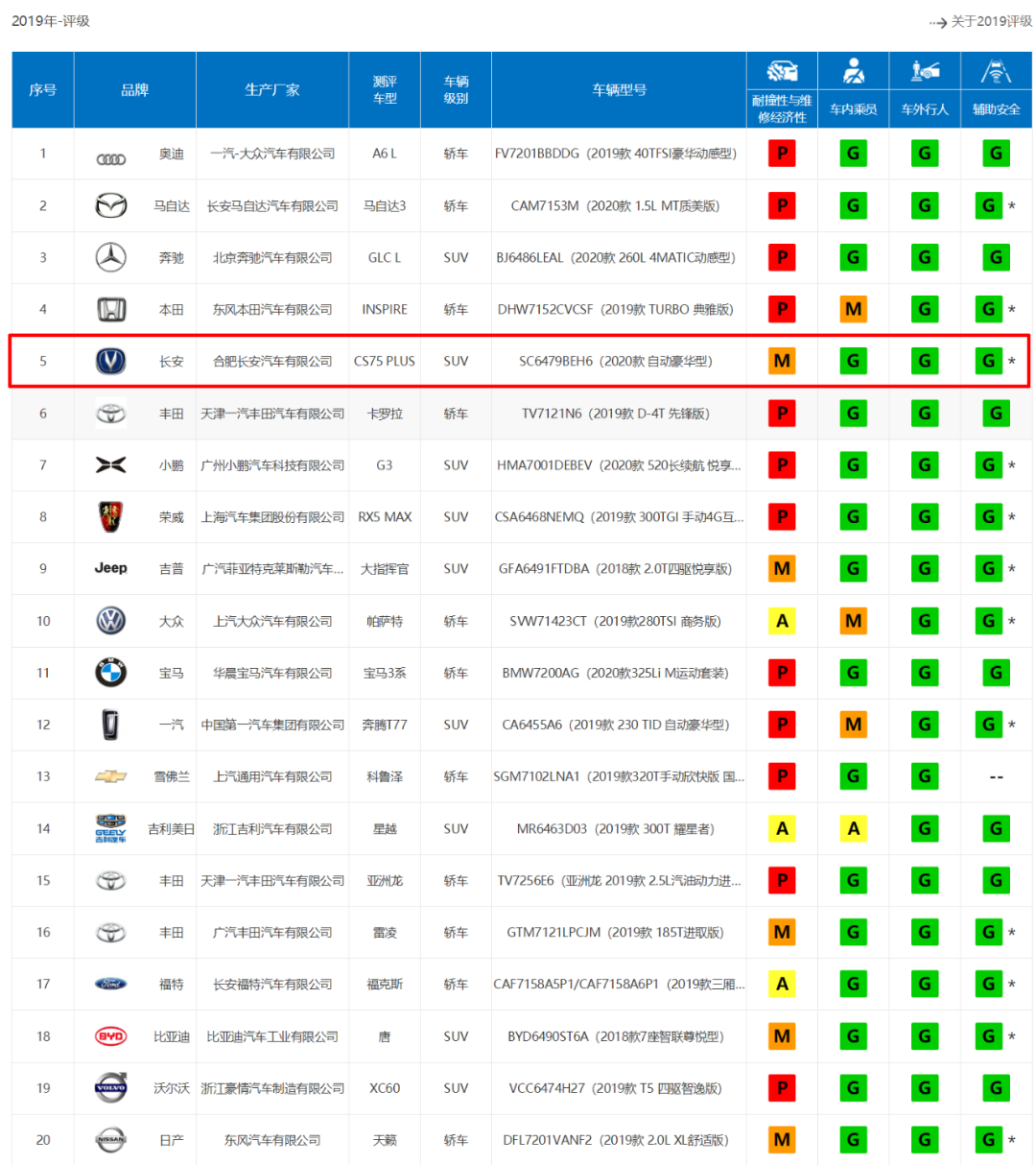Click the Audi logo in row 1
The height and width of the screenshot is (1165, 1036).
pyautogui.click(x=111, y=158)
